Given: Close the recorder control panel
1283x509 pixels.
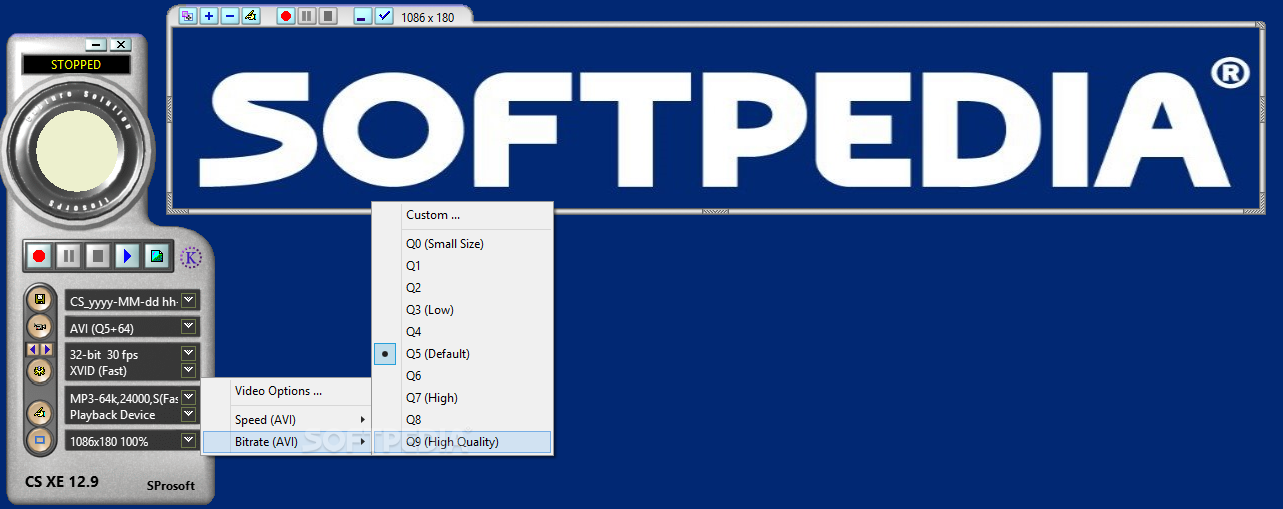Looking at the screenshot, I should 120,44.
